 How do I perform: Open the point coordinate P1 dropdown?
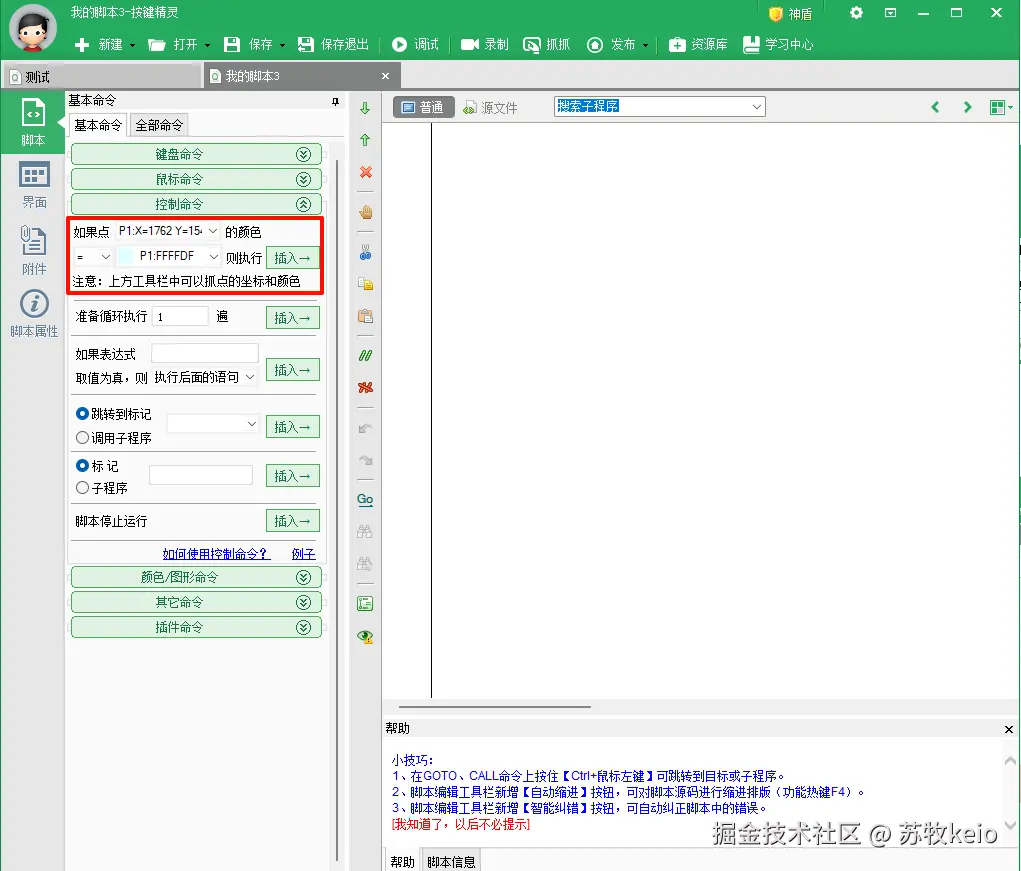point(167,231)
